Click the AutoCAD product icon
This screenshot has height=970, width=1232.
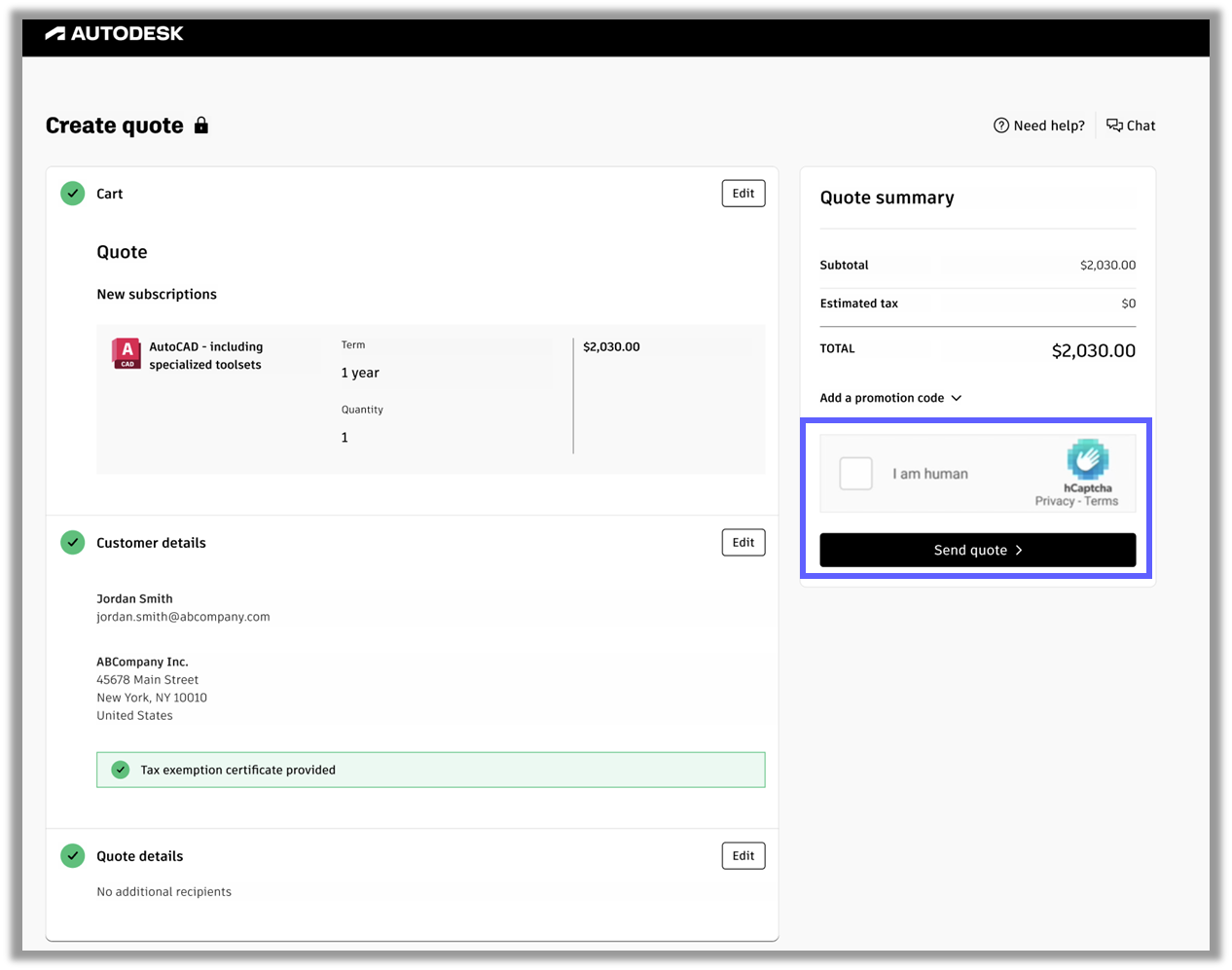pos(127,353)
